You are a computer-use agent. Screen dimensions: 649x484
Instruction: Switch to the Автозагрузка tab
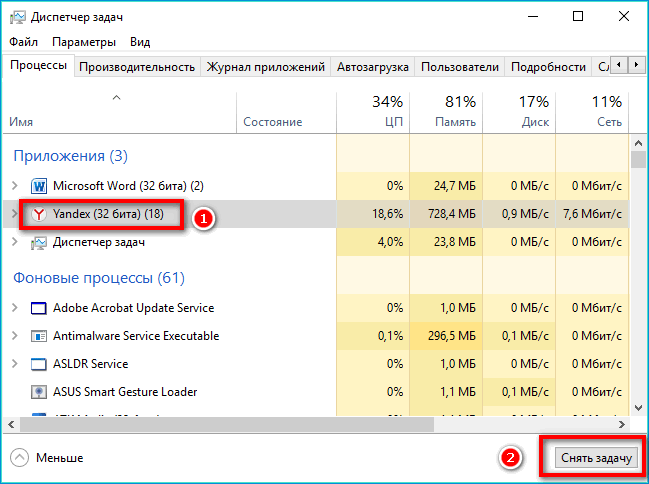point(372,67)
